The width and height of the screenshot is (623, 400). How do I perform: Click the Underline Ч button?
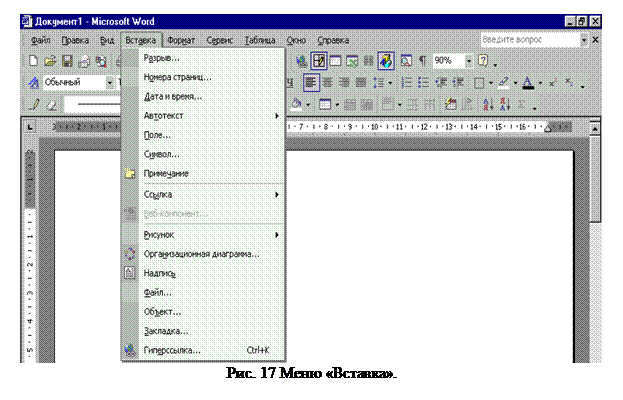click(x=290, y=83)
